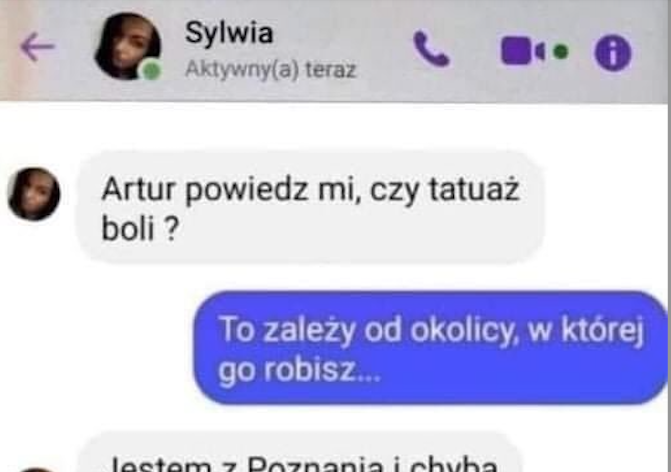Click the small avatar beside the tatuaż message

tap(34, 194)
